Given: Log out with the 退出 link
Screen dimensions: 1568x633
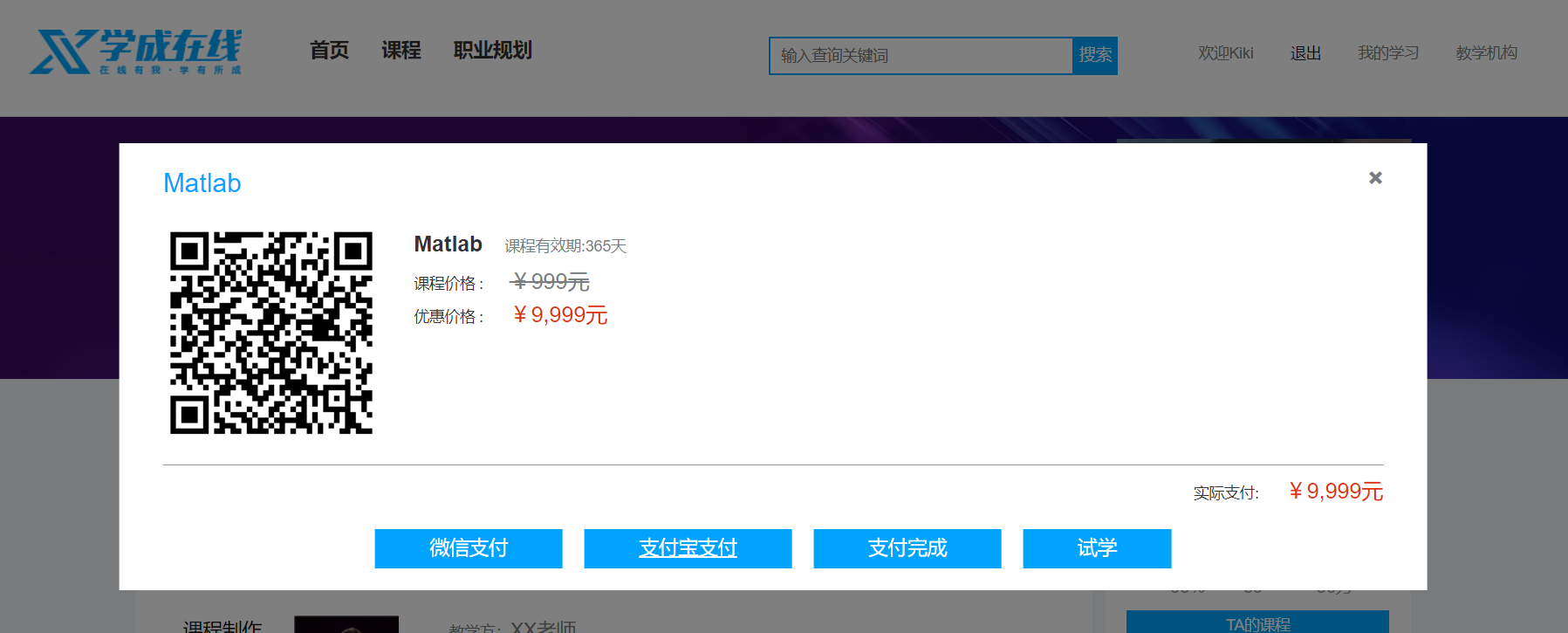Looking at the screenshot, I should pos(1305,53).
